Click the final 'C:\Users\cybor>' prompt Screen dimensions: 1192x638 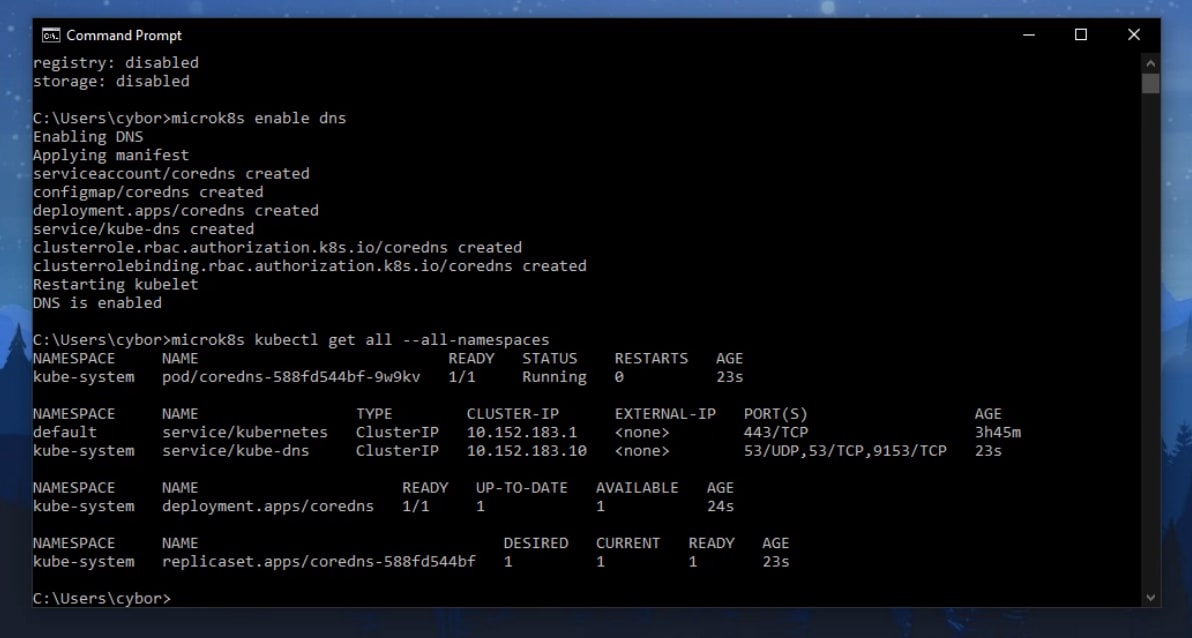(x=102, y=598)
